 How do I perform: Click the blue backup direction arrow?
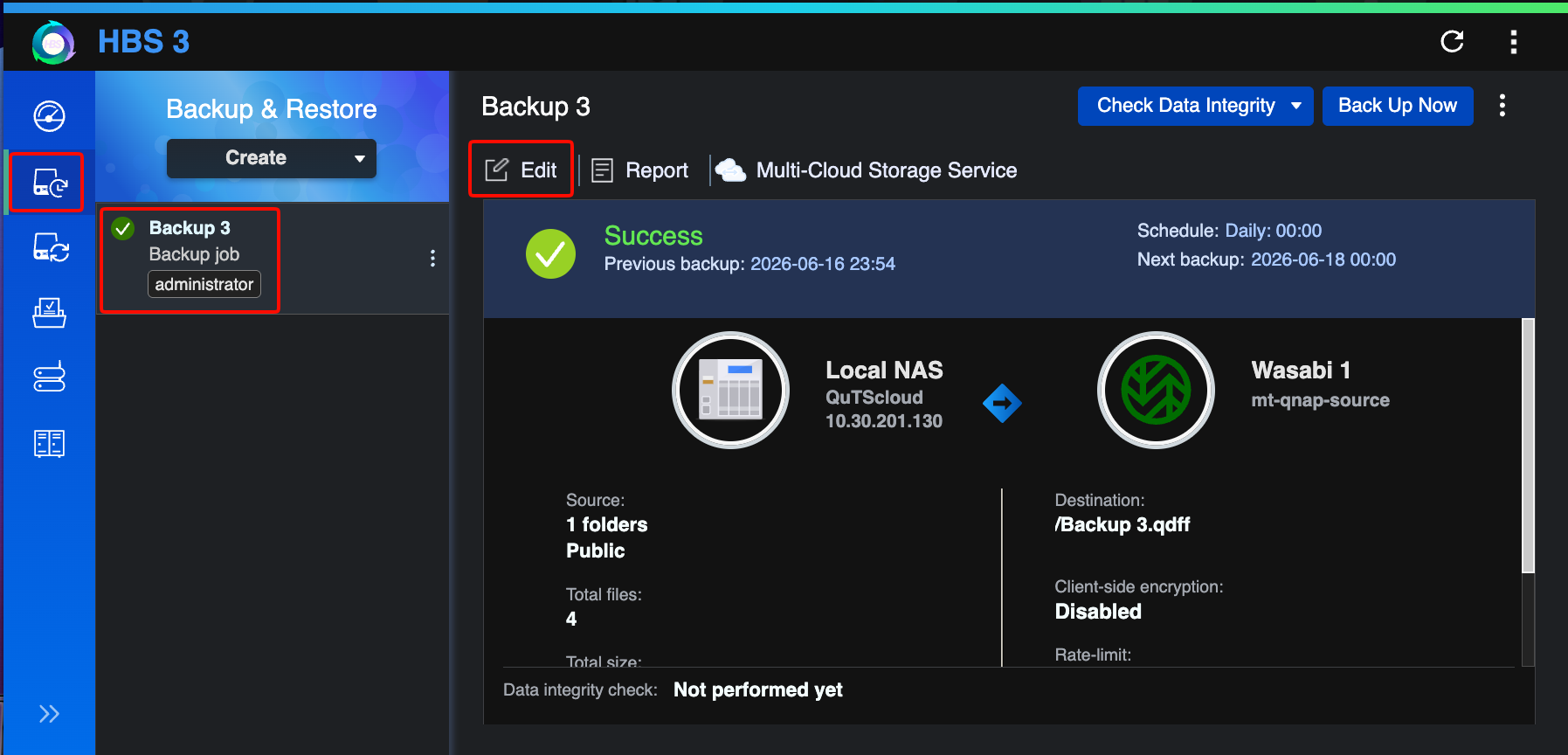[x=1002, y=404]
